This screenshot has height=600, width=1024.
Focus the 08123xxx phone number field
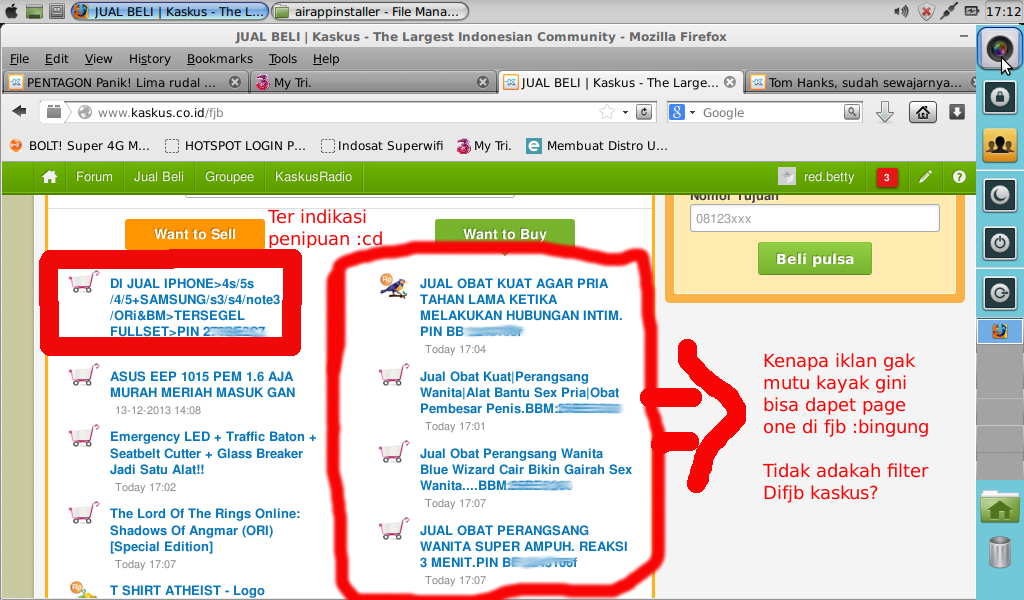814,218
